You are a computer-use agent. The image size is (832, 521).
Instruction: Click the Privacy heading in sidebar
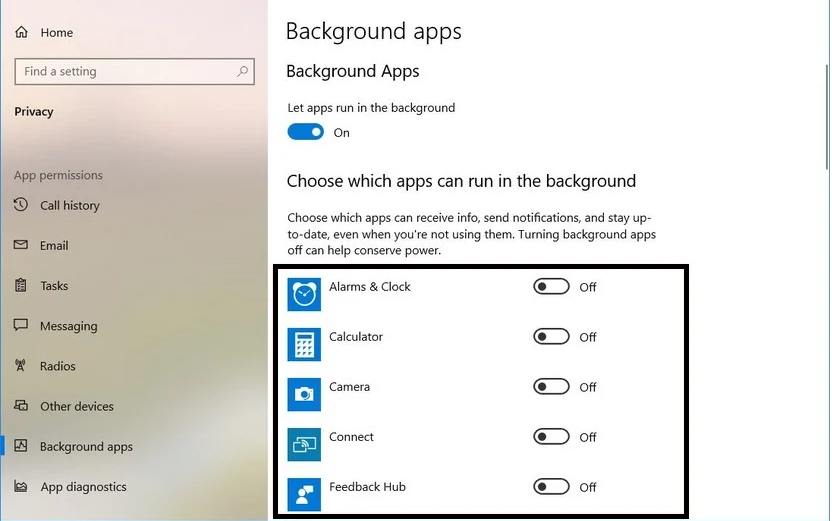point(33,111)
